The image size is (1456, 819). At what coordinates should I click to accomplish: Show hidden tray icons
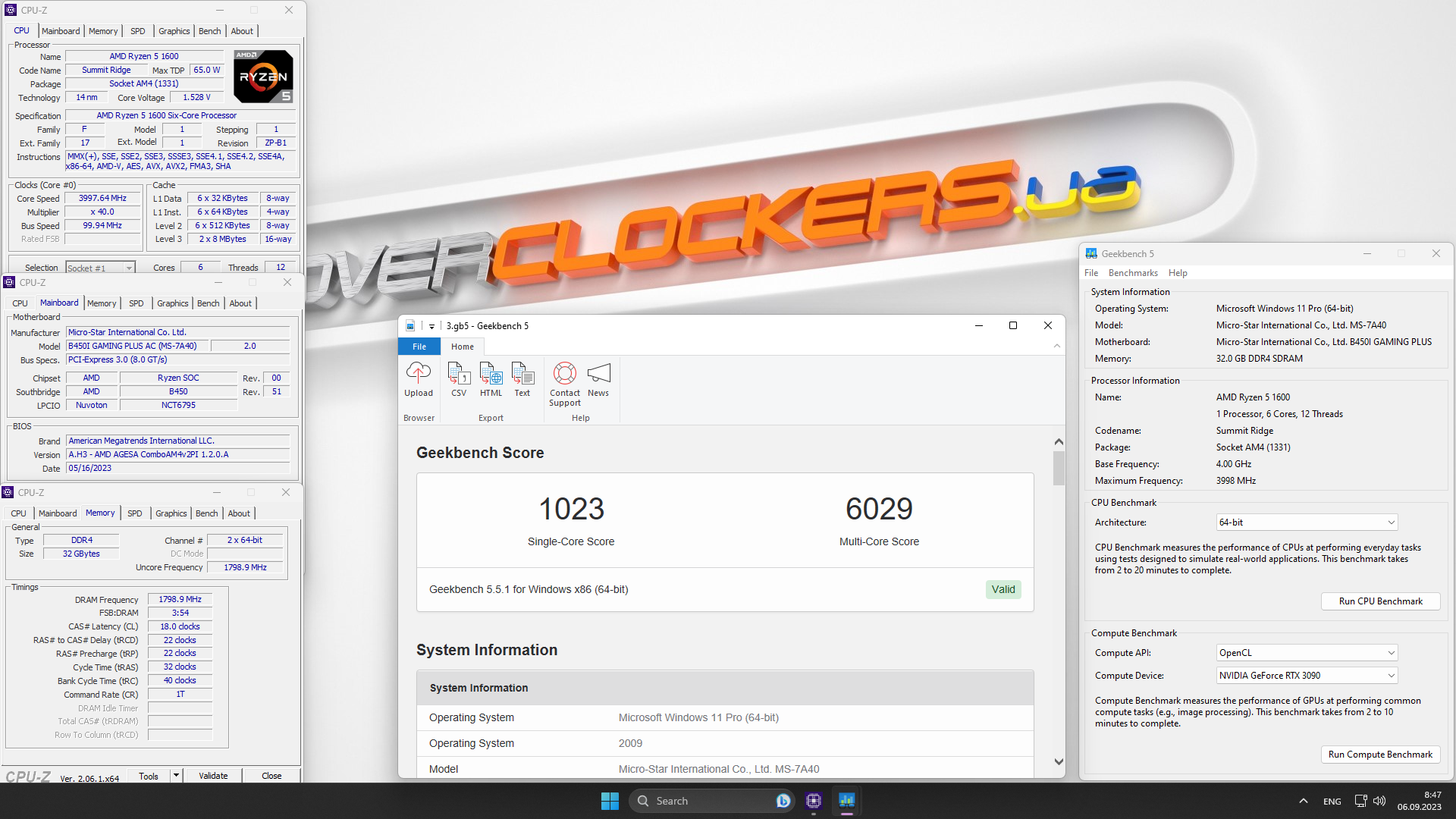[x=1303, y=801]
